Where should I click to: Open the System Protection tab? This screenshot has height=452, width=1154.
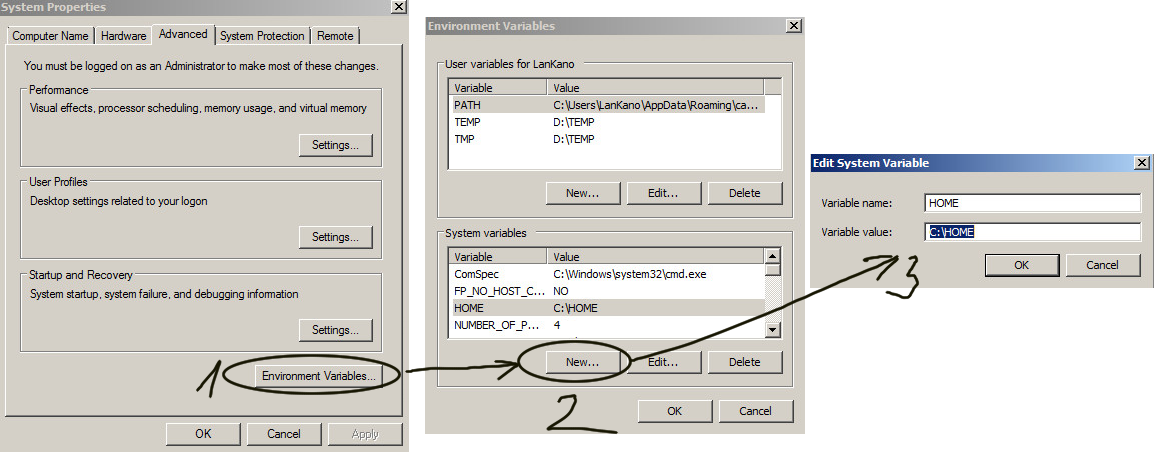click(262, 35)
